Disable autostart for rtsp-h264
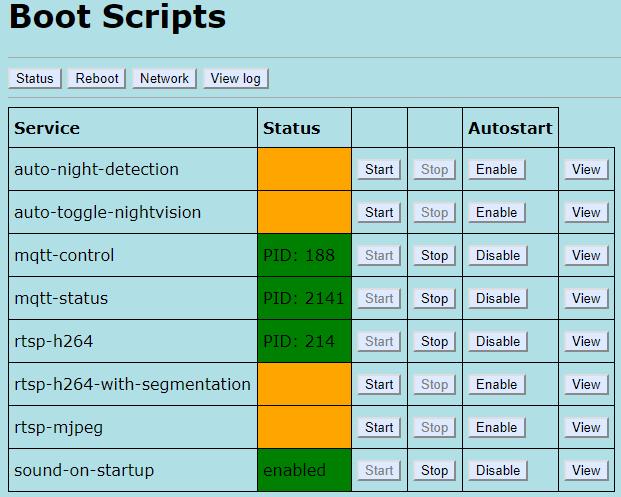Screen dimensions: 621x497 coord(497,341)
